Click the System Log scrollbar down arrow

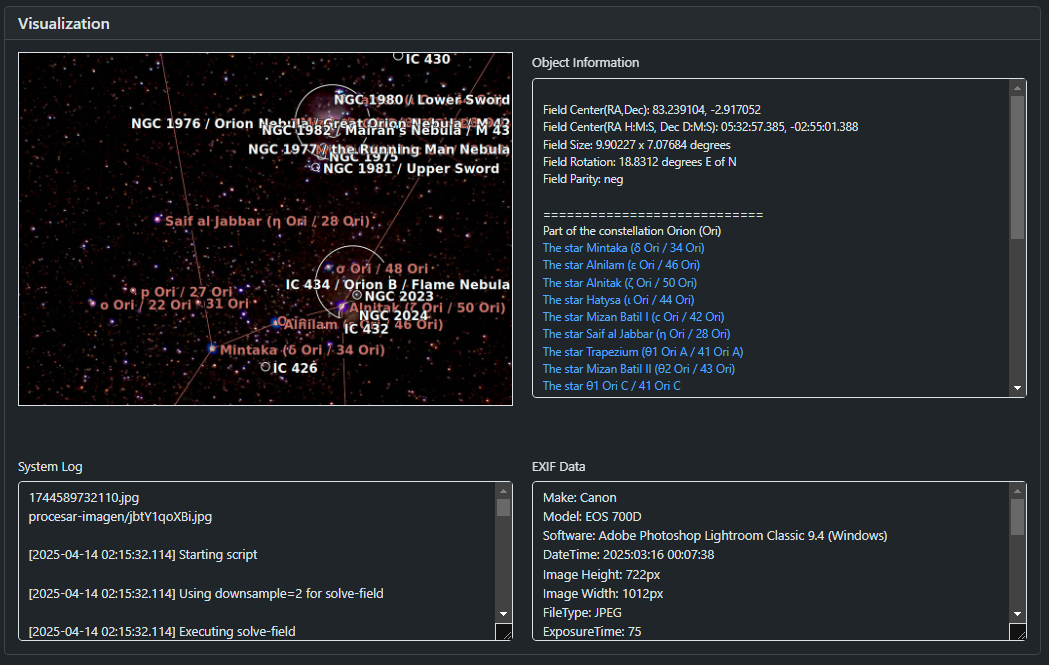click(x=503, y=613)
